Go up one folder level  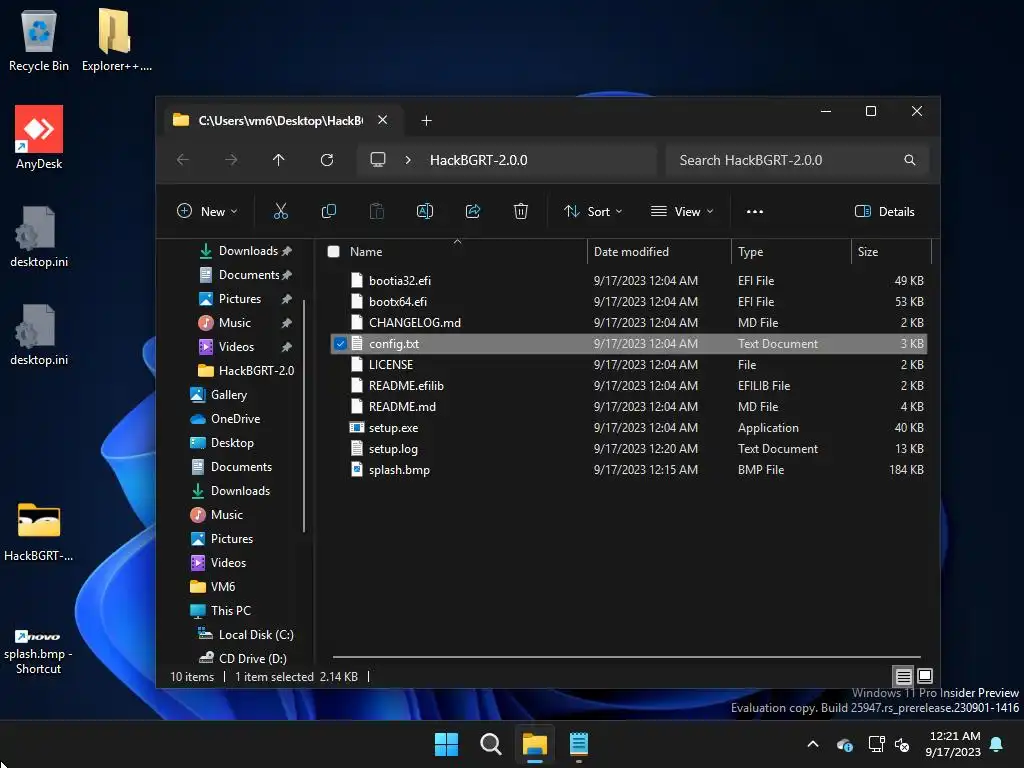click(x=279, y=160)
